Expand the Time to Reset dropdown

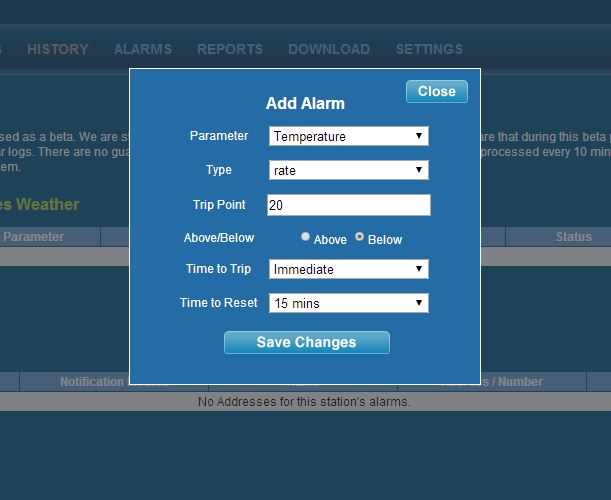coord(348,302)
